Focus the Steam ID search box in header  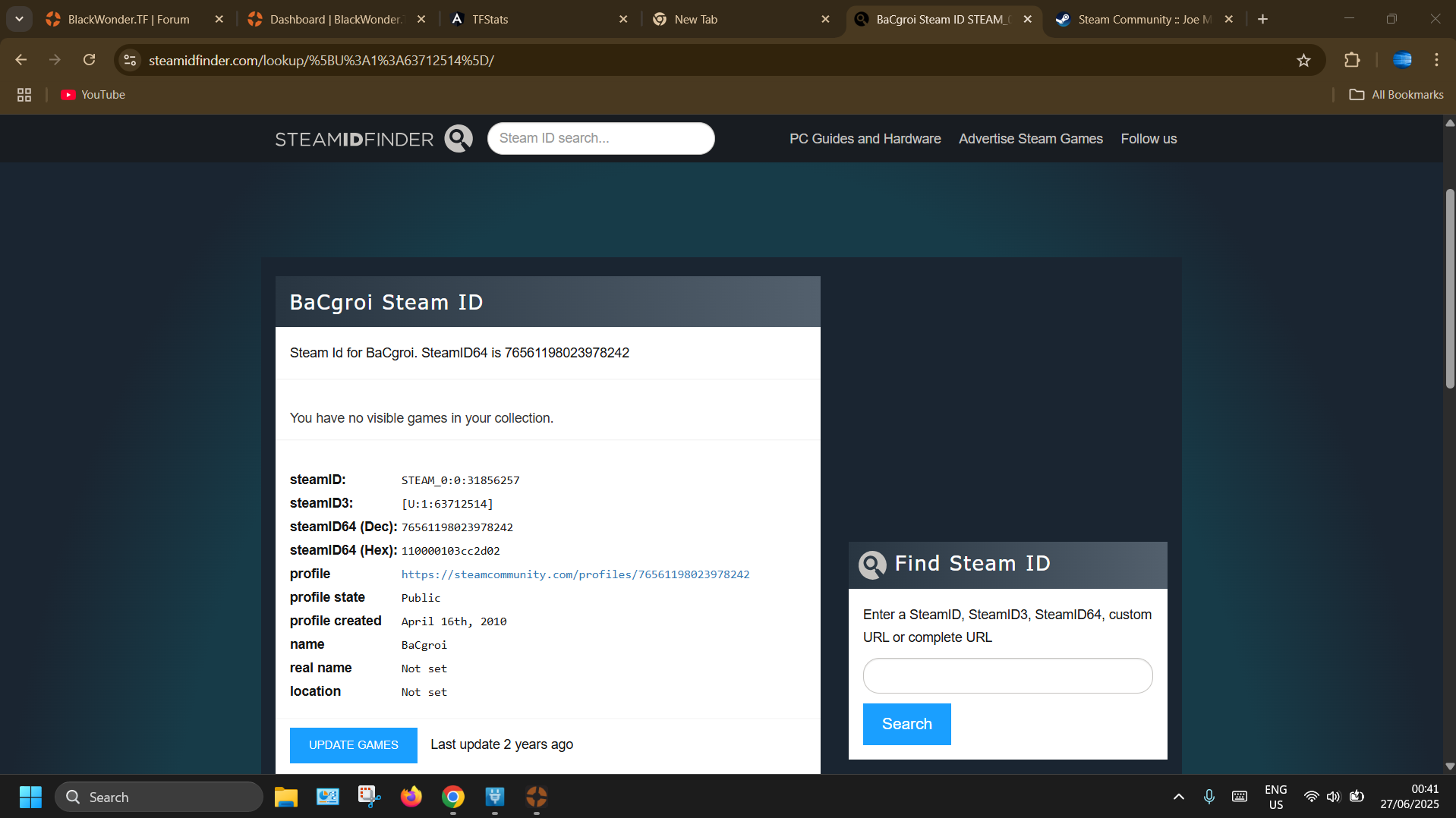pos(600,138)
